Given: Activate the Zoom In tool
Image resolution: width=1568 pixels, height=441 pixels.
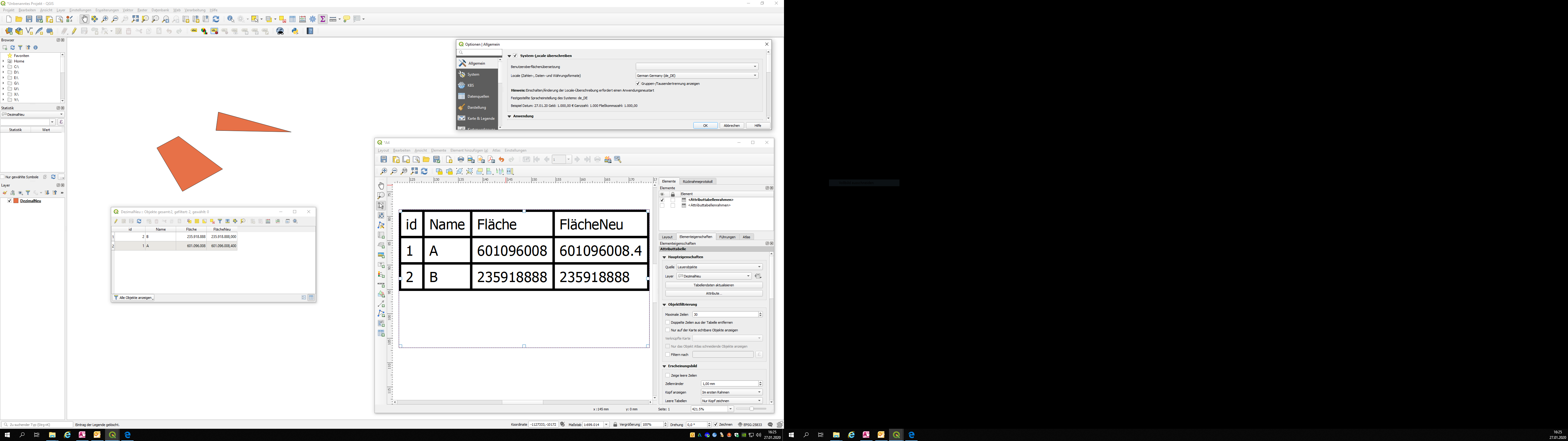Looking at the screenshot, I should tap(105, 19).
